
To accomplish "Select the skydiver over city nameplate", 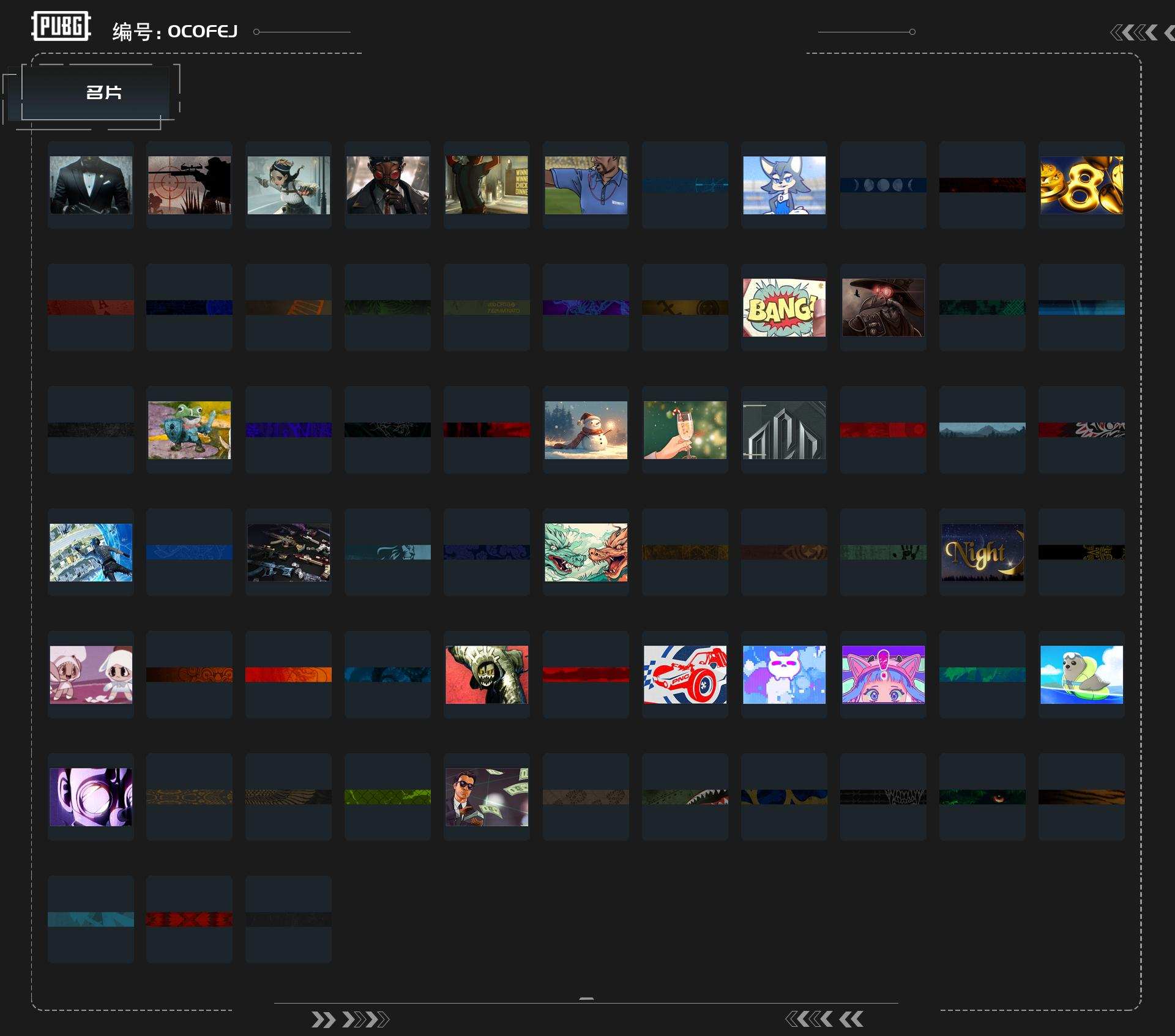I will pos(91,552).
